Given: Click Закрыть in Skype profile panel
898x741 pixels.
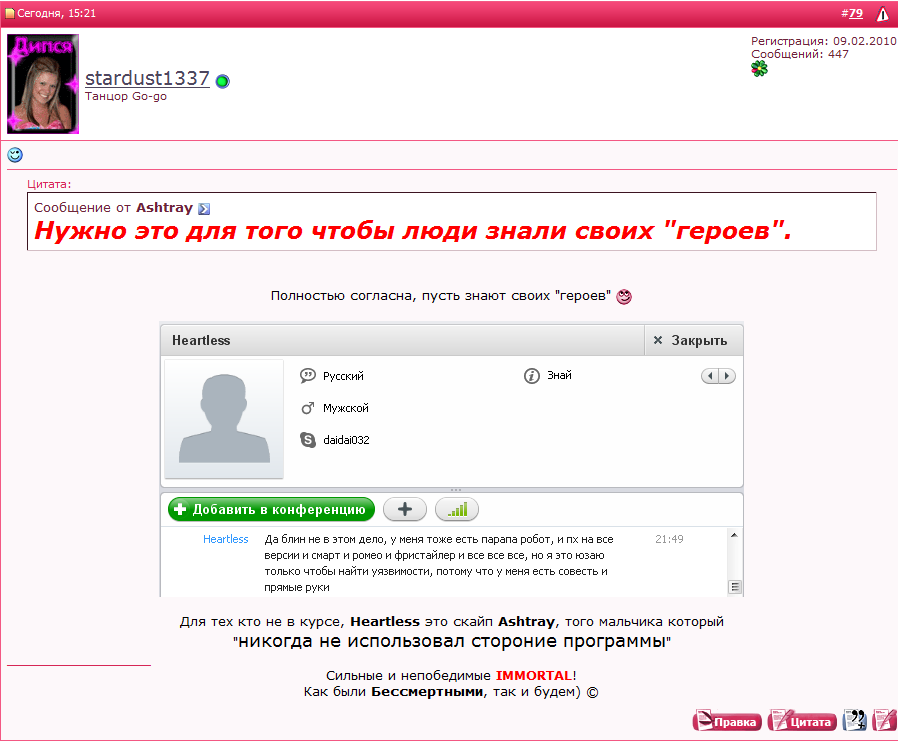Looking at the screenshot, I should coord(694,340).
